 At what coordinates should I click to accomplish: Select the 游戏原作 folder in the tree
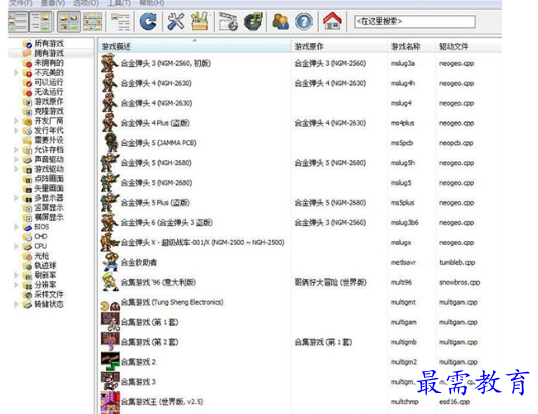point(49,102)
